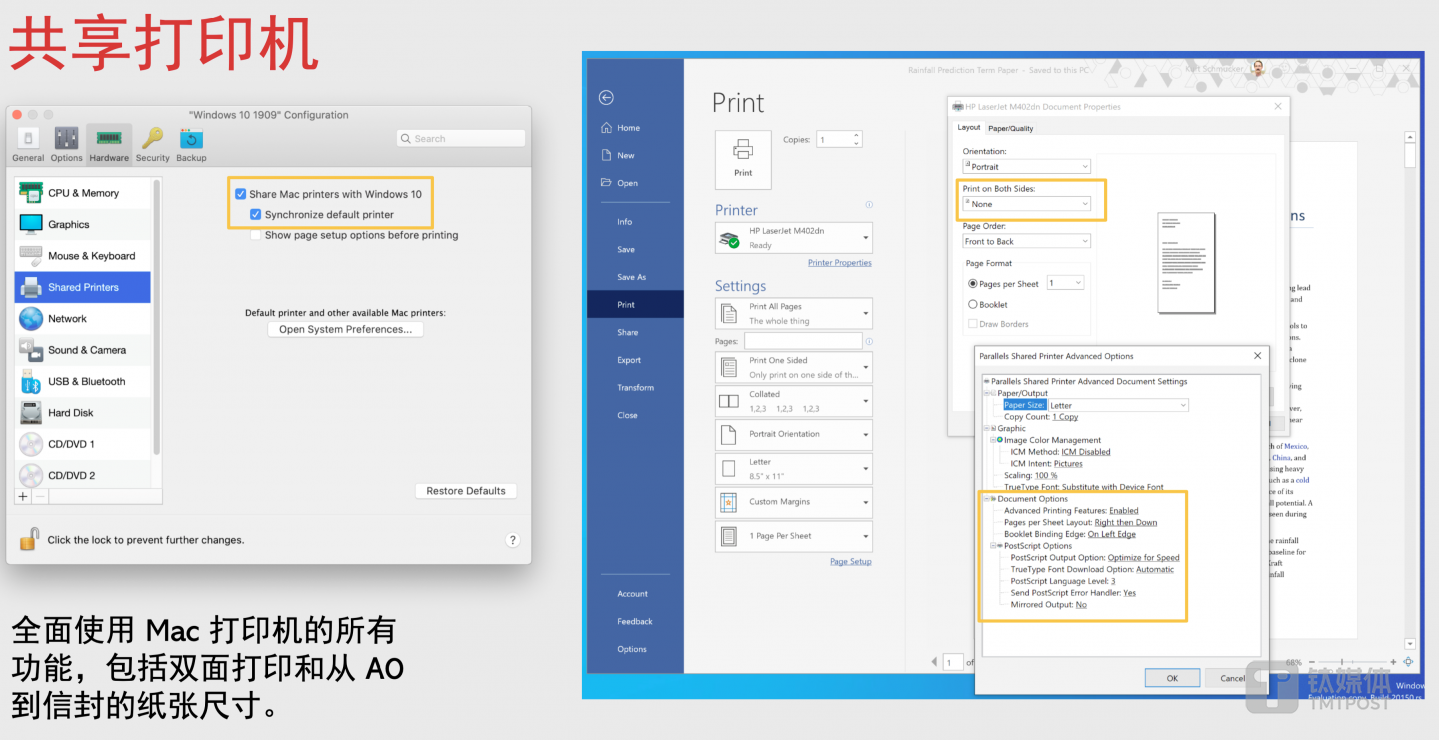Switch to the Security tab
Image resolution: width=1439 pixels, height=740 pixels.
[x=152, y=144]
